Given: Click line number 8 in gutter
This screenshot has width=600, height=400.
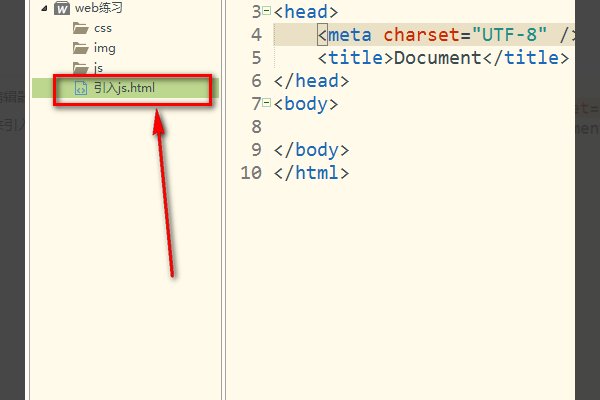Looking at the screenshot, I should point(256,127).
